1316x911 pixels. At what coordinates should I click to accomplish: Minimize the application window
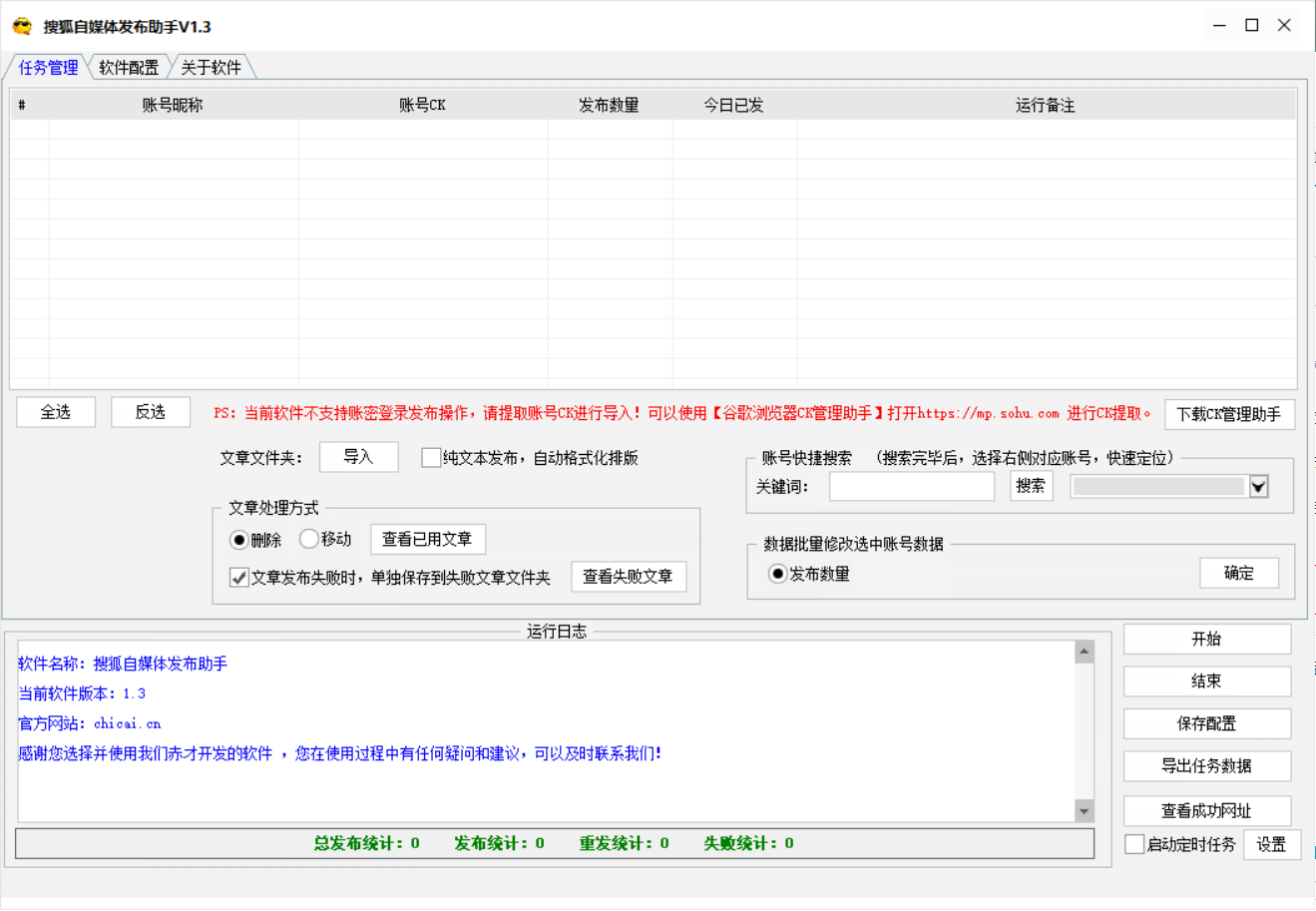tap(1219, 26)
